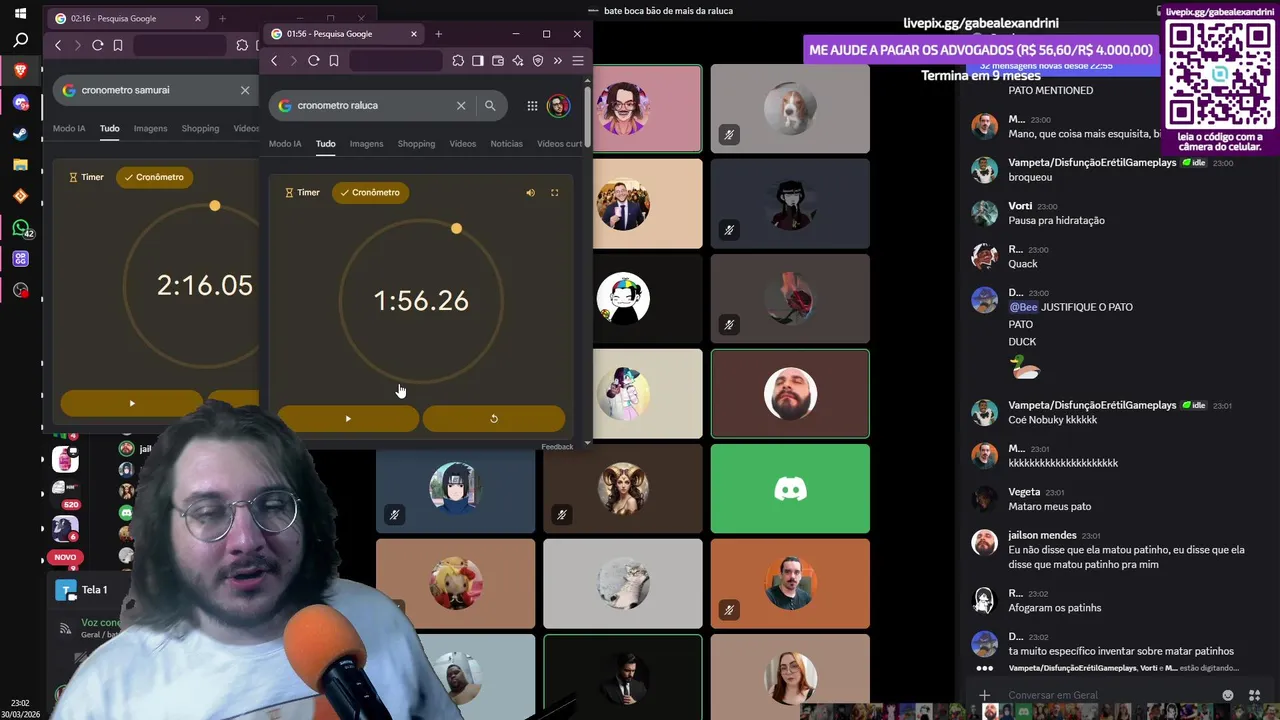Open Google account avatar menu
1280x720 pixels.
[558, 105]
